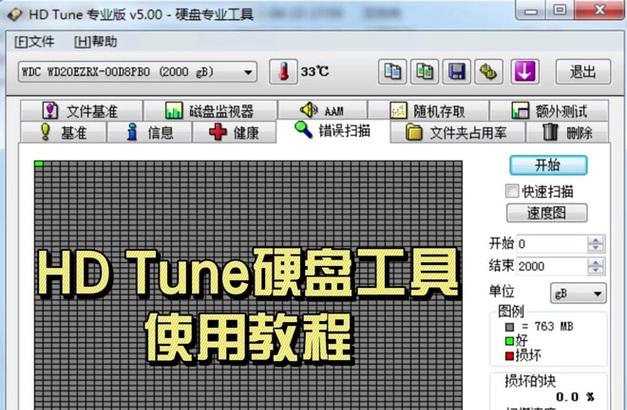Click the 退出 exit button

[583, 72]
